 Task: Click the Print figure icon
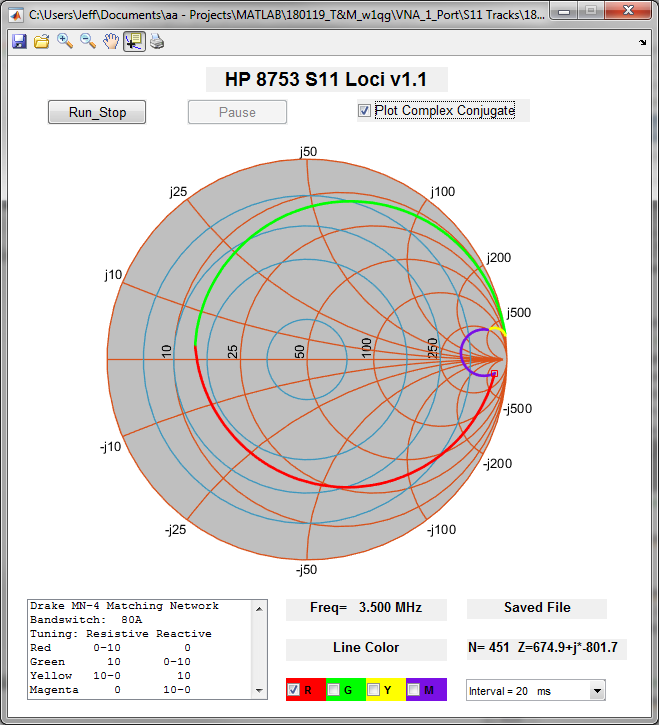pos(157,42)
